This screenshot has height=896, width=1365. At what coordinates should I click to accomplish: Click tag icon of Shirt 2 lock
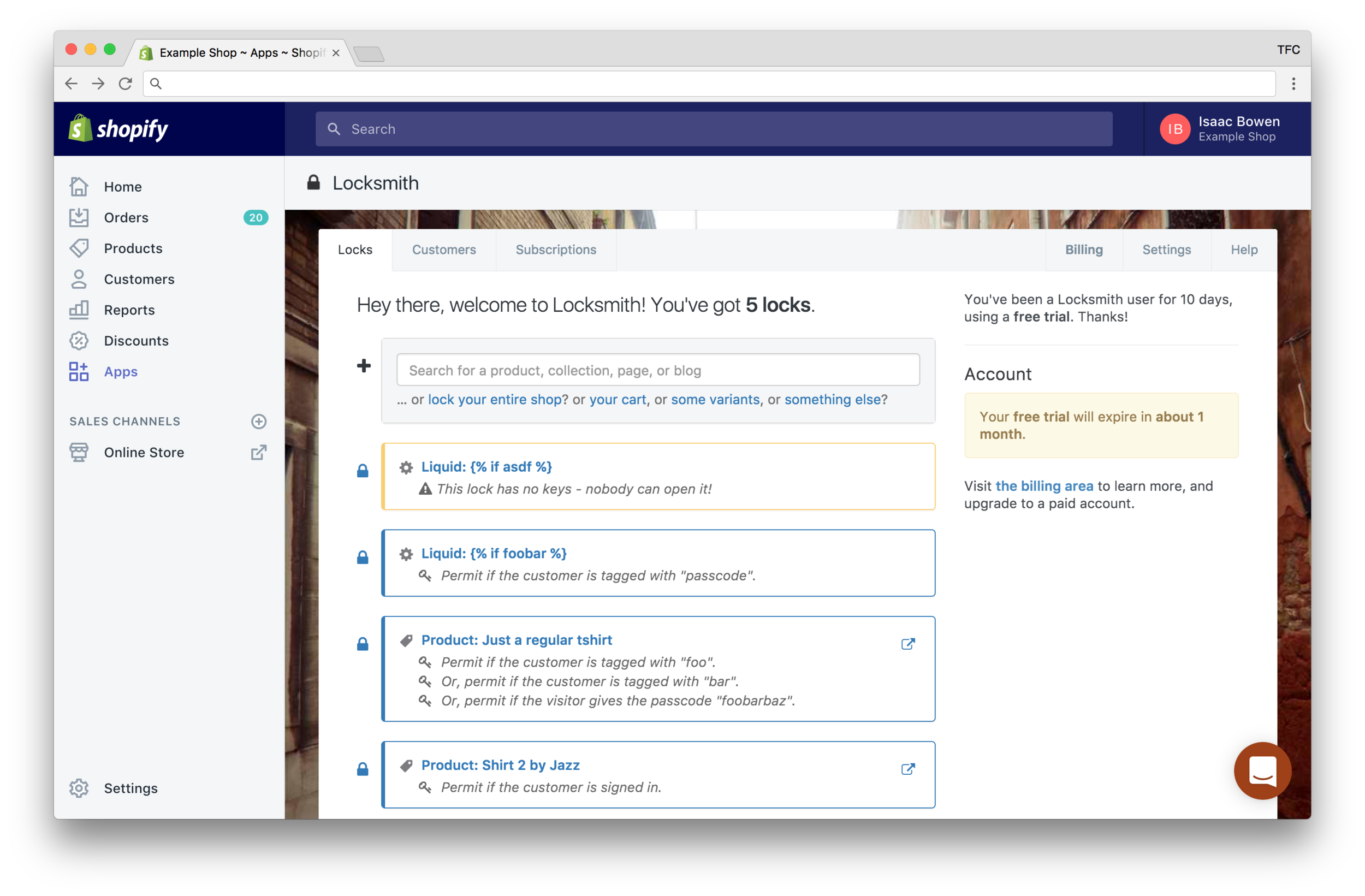[406, 766]
